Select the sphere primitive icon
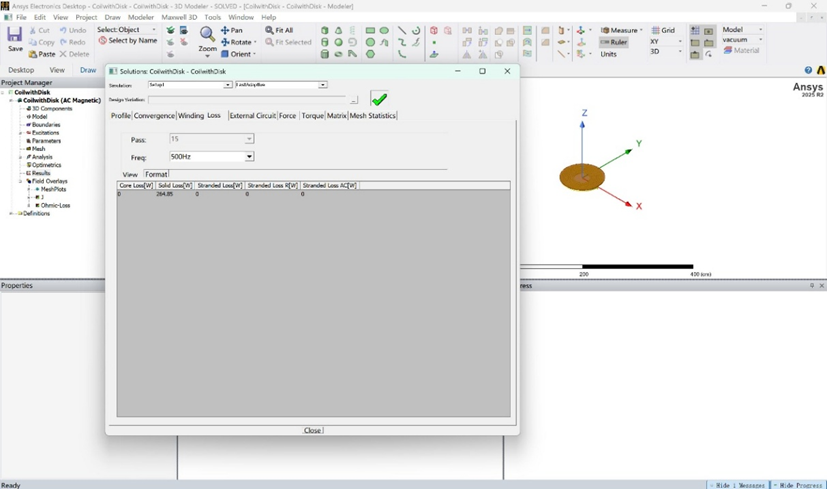This screenshot has width=827, height=489. pyautogui.click(x=339, y=42)
